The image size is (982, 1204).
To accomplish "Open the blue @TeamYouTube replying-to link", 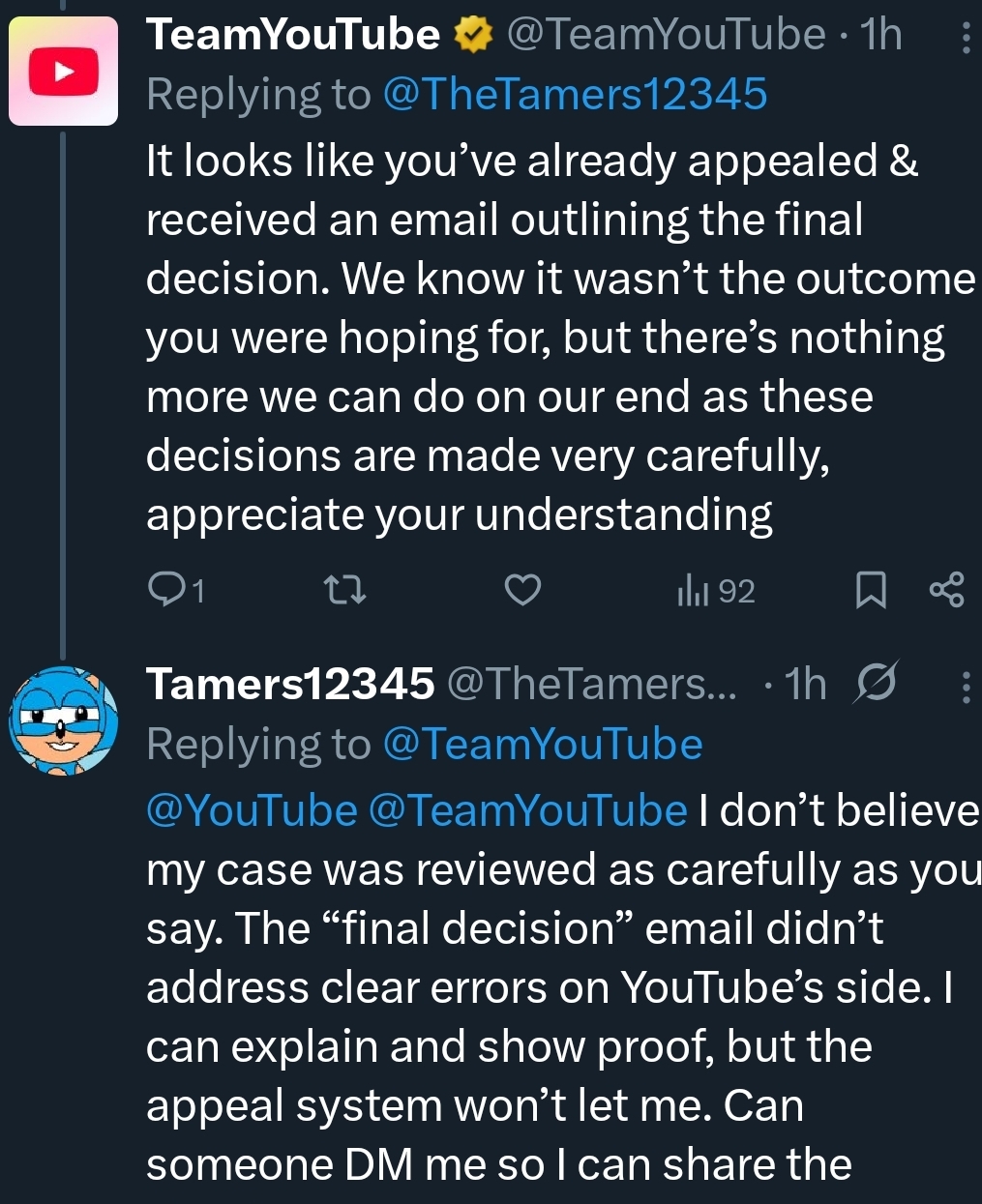I will pos(542,744).
